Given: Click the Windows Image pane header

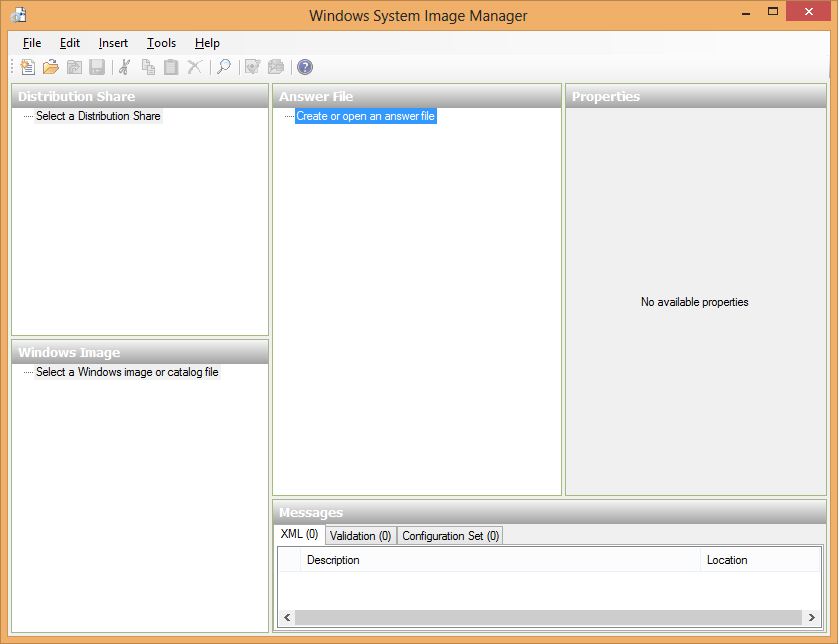Looking at the screenshot, I should click(x=140, y=352).
